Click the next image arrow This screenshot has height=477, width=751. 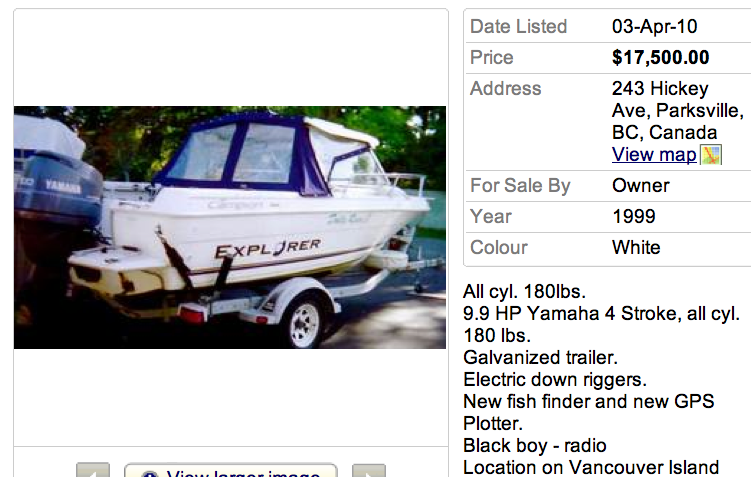pyautogui.click(x=368, y=472)
